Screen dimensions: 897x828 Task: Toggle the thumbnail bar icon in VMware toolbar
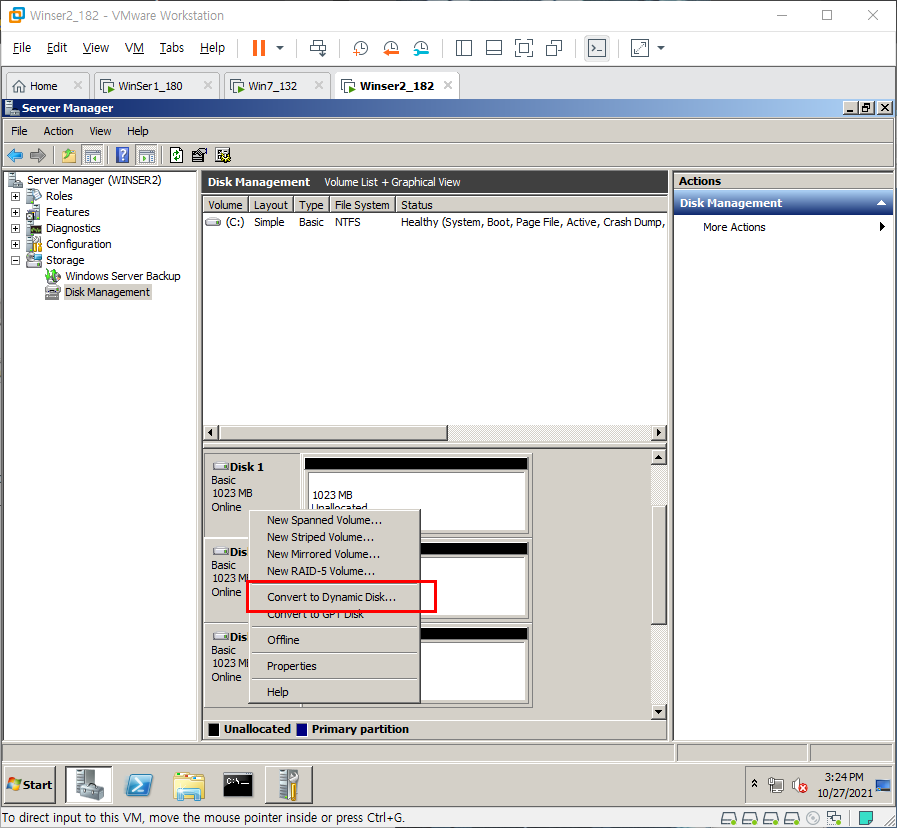(494, 48)
